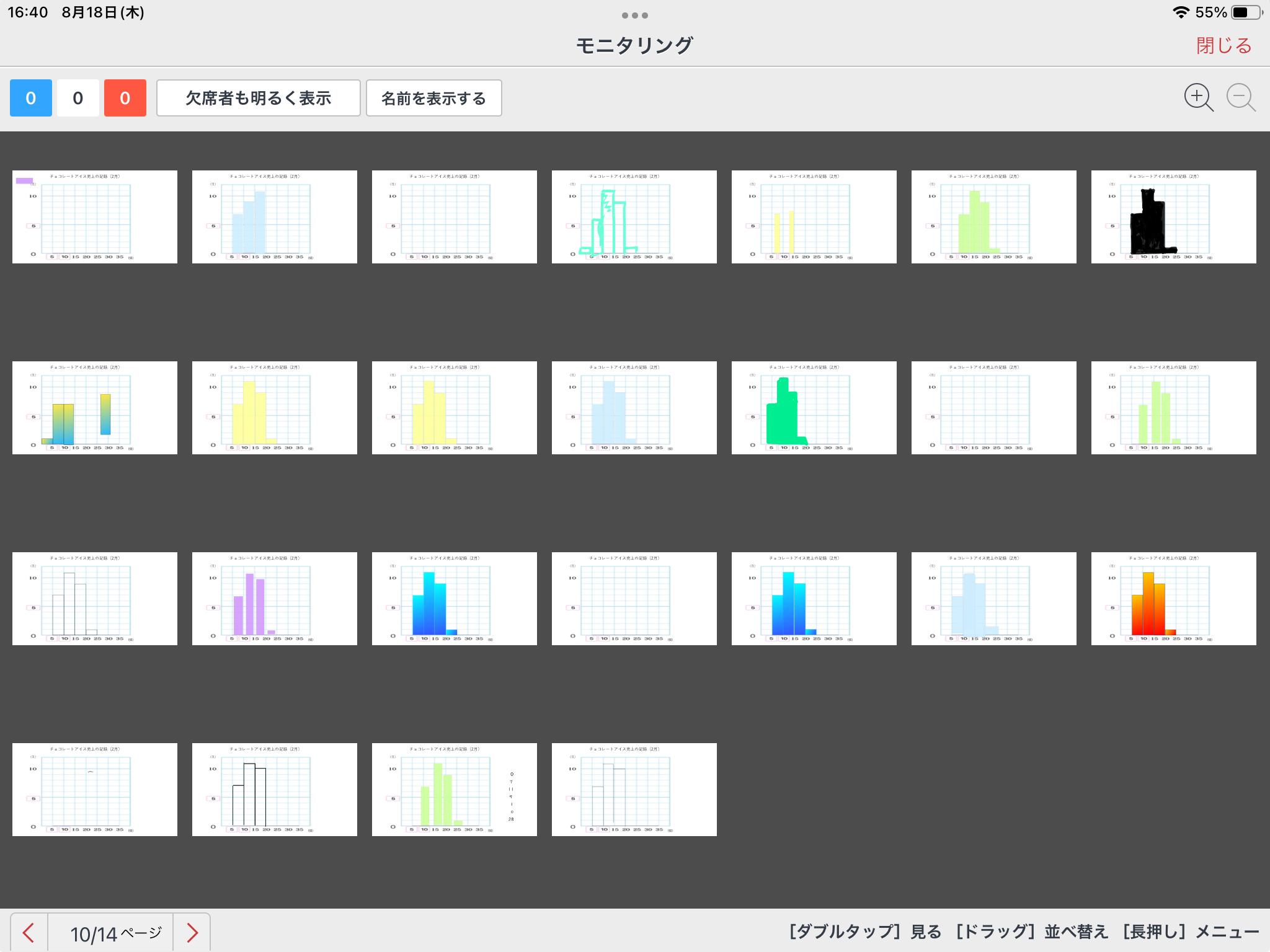Viewport: 1270px width, 952px height.
Task: Select the red counter box showing 0
Action: pyautogui.click(x=125, y=98)
